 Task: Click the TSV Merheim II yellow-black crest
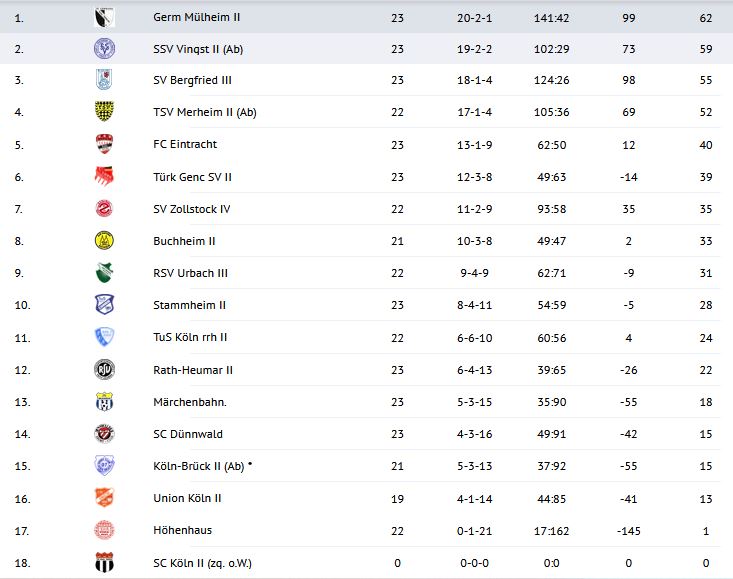tap(104, 112)
